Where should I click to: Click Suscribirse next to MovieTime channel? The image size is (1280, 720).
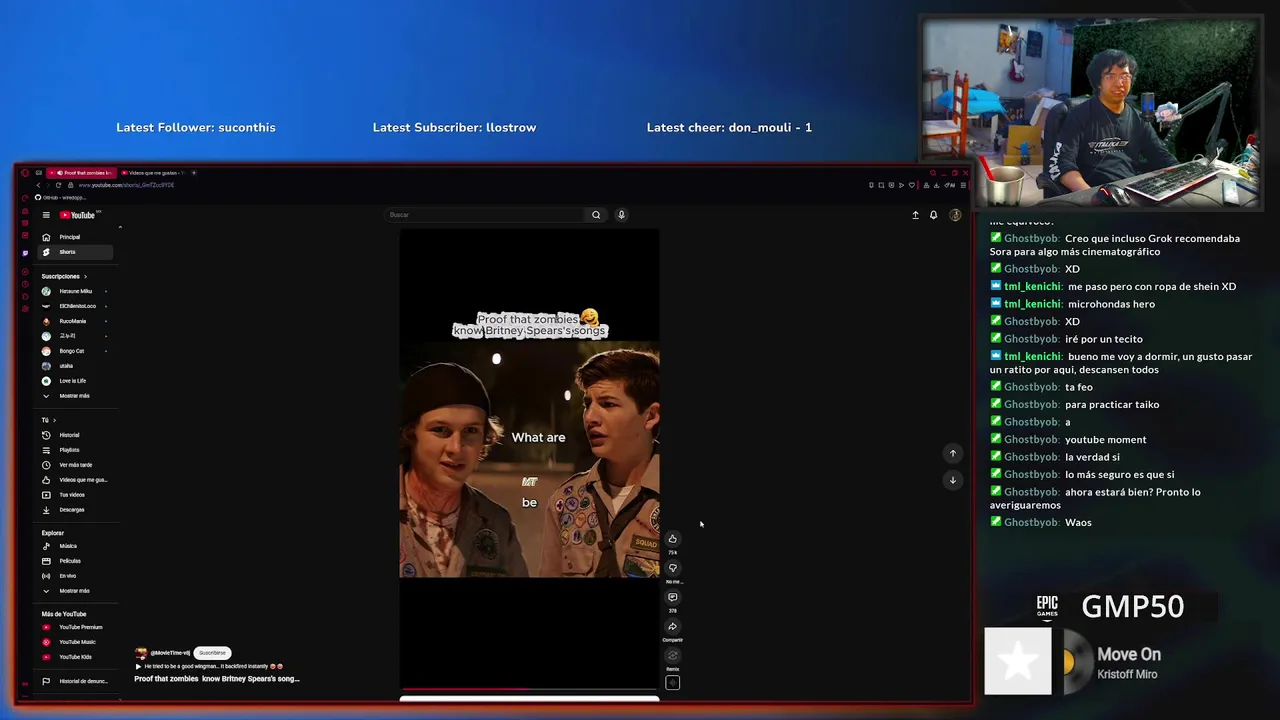[x=212, y=653]
